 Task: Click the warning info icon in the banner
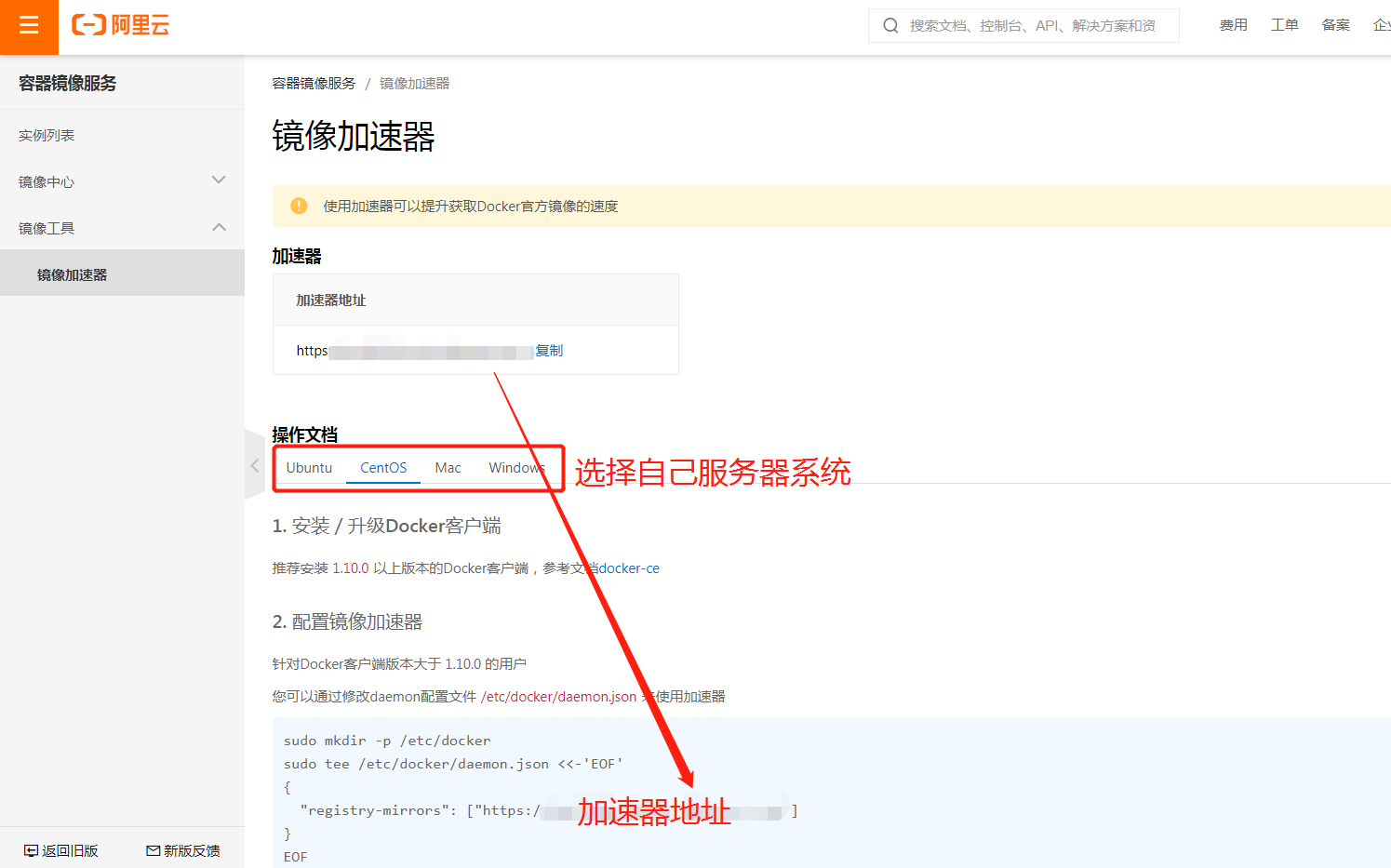pyautogui.click(x=299, y=206)
